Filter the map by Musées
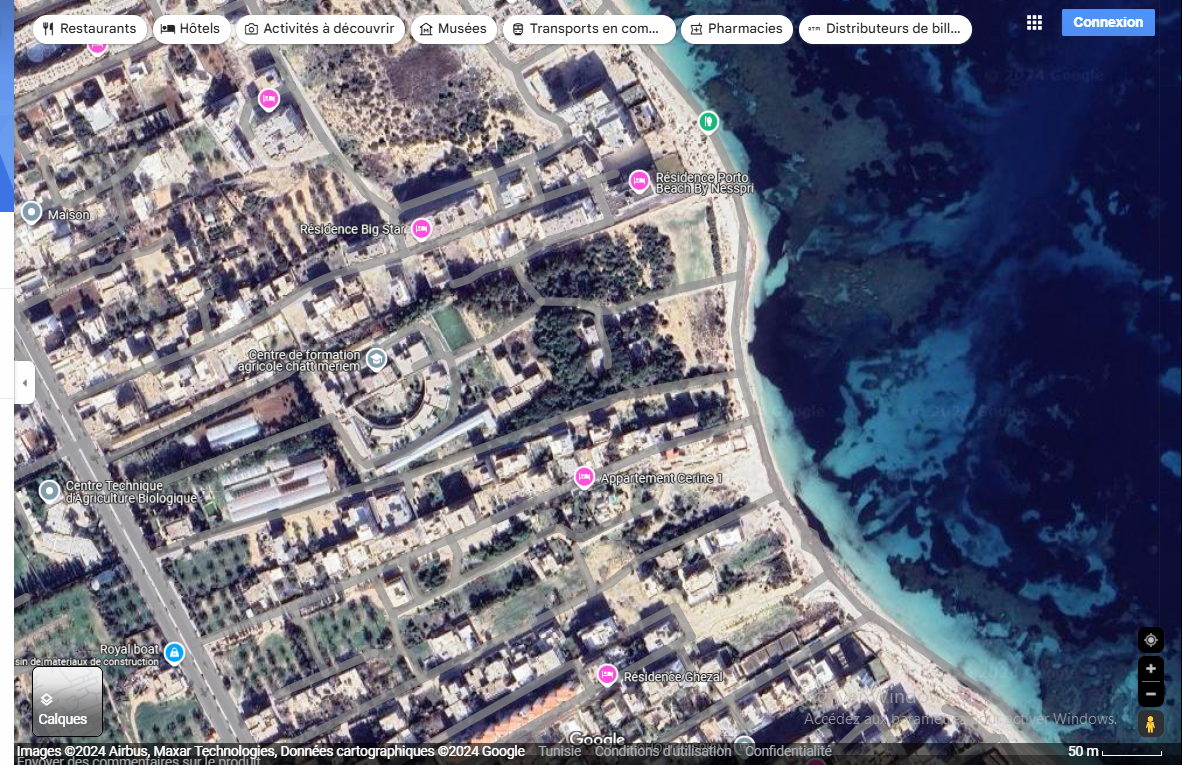Screen dimensions: 1182x765 tap(454, 29)
